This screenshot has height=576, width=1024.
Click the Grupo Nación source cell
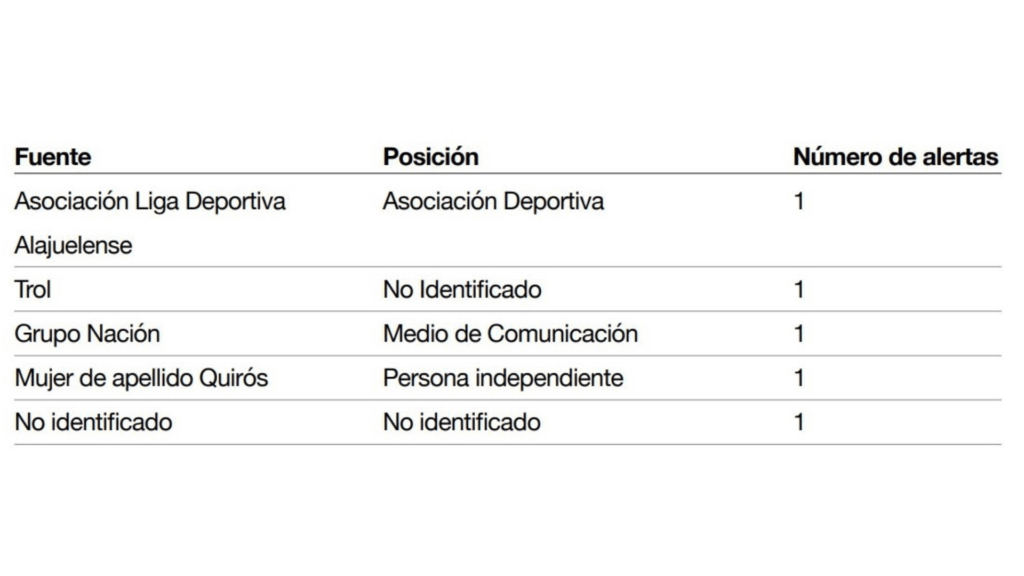87,334
